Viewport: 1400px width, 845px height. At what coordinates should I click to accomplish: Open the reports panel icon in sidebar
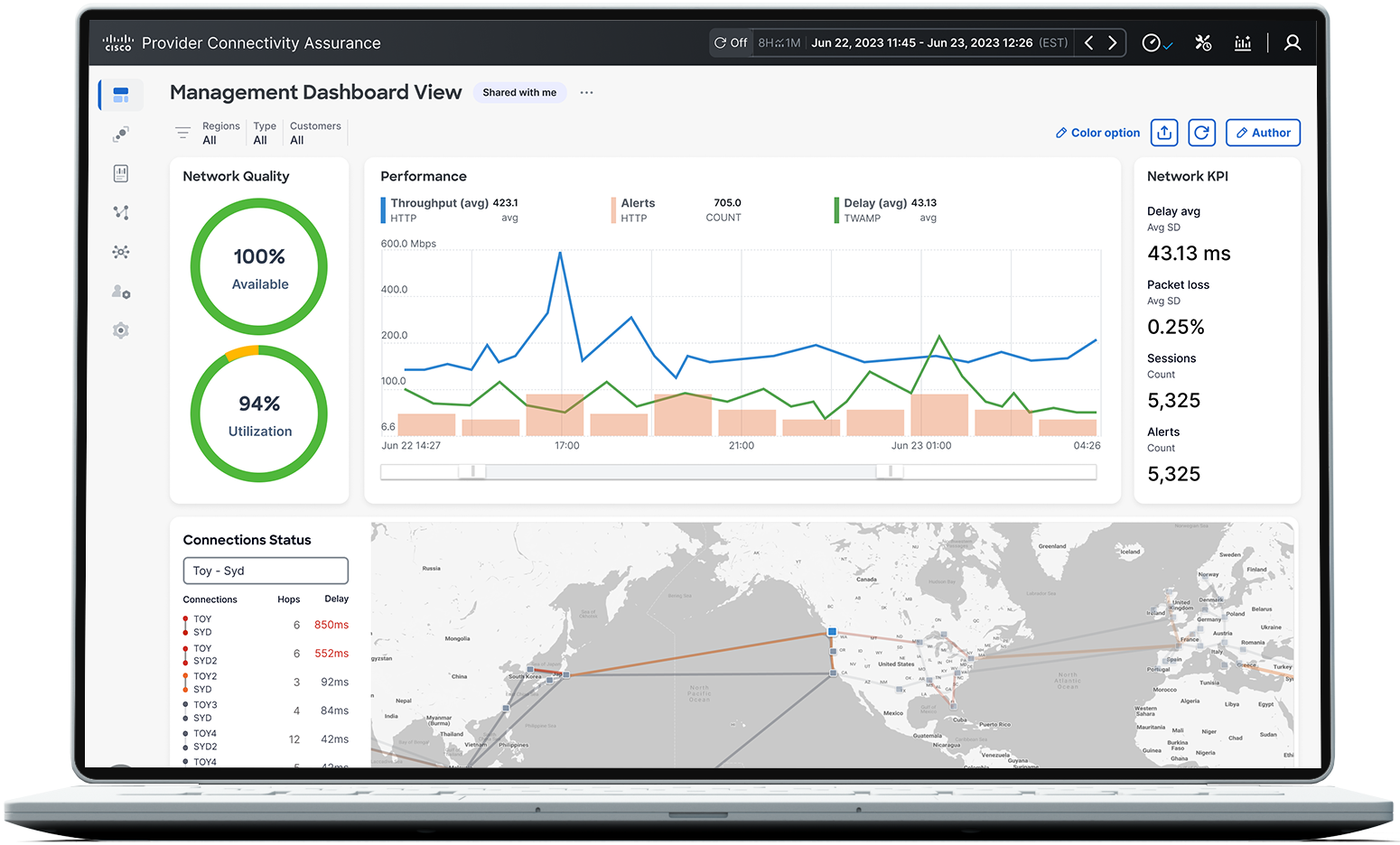120,173
